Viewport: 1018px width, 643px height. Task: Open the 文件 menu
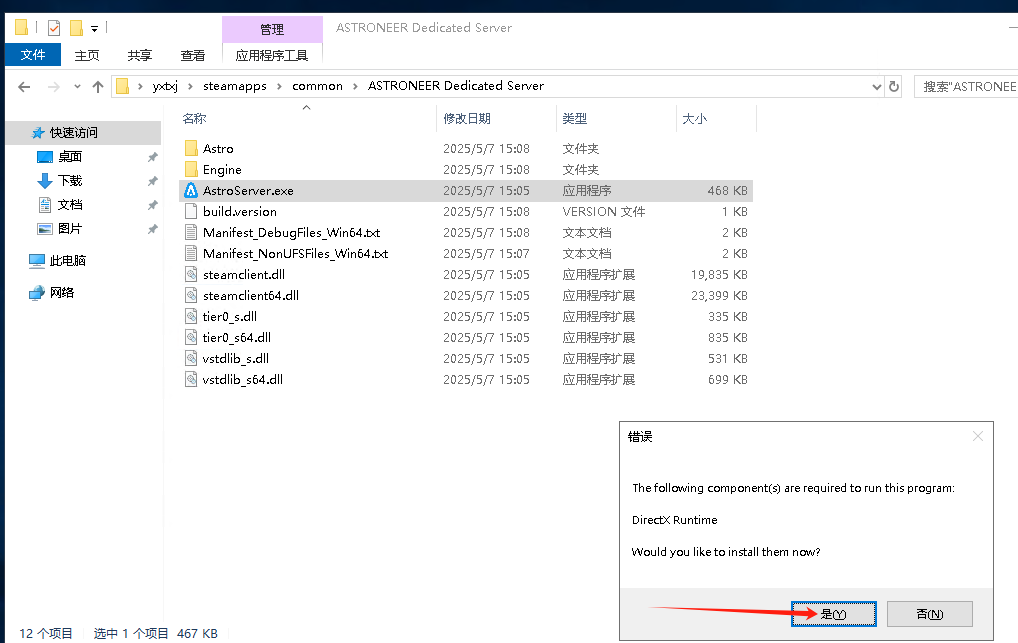pos(33,55)
